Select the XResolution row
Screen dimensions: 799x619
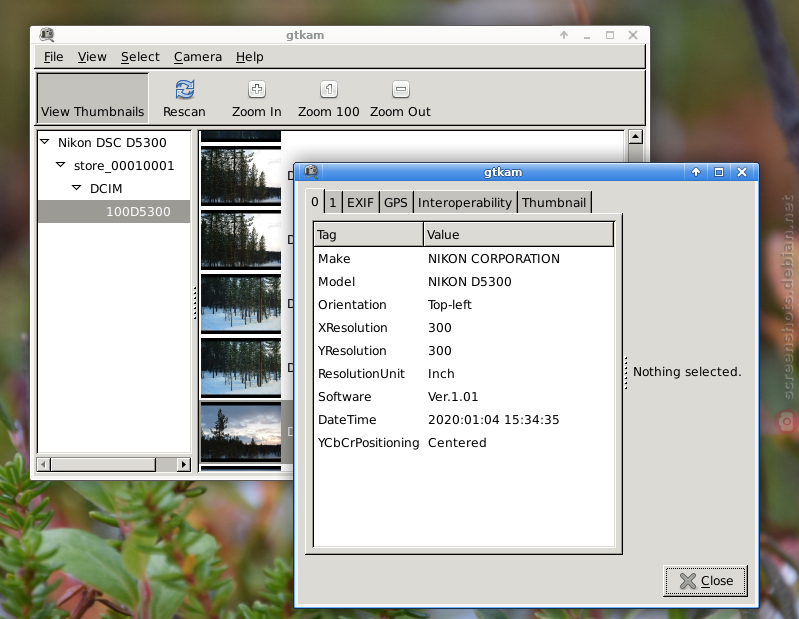pyautogui.click(x=464, y=328)
